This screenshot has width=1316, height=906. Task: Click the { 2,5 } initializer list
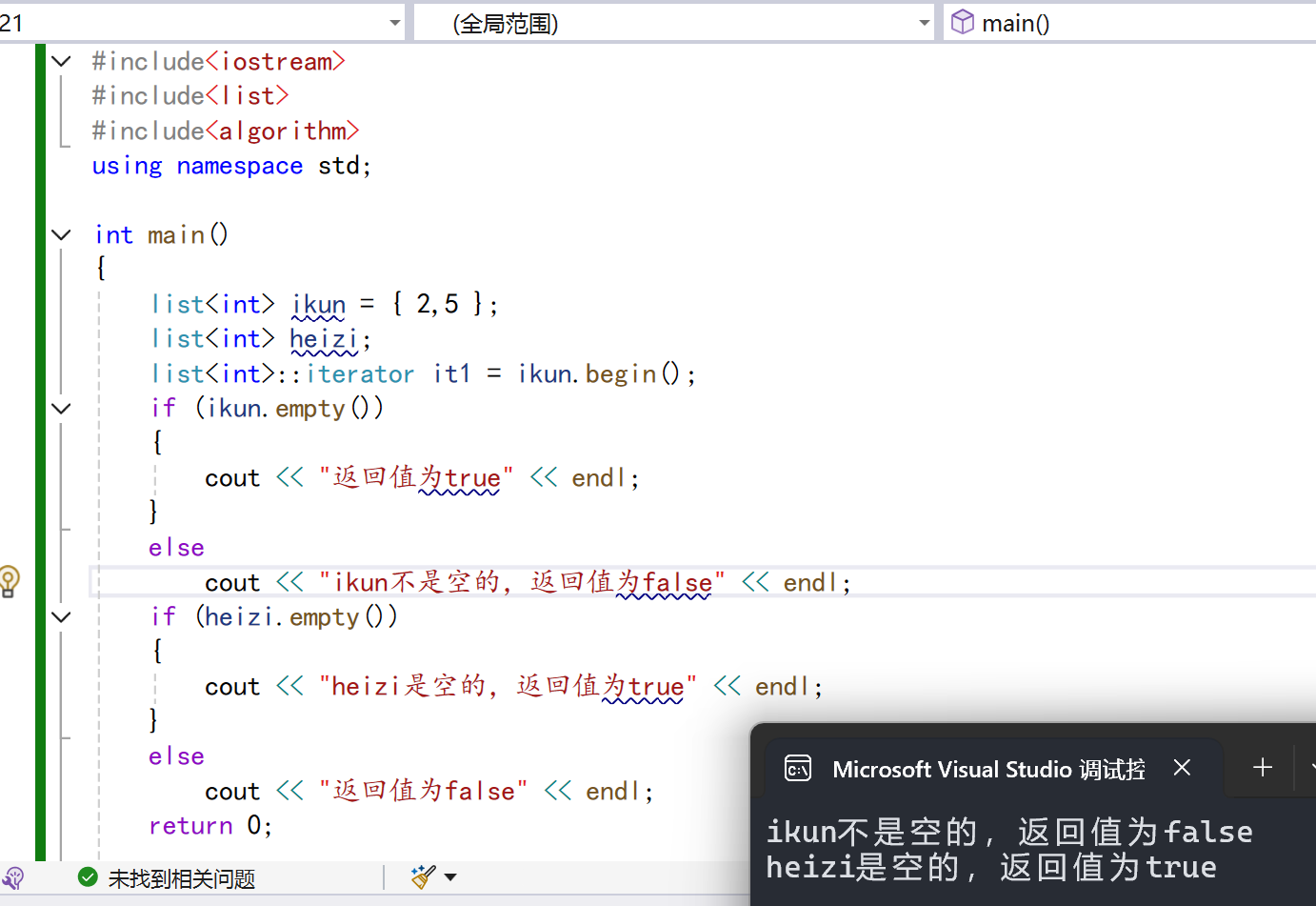[x=438, y=305]
